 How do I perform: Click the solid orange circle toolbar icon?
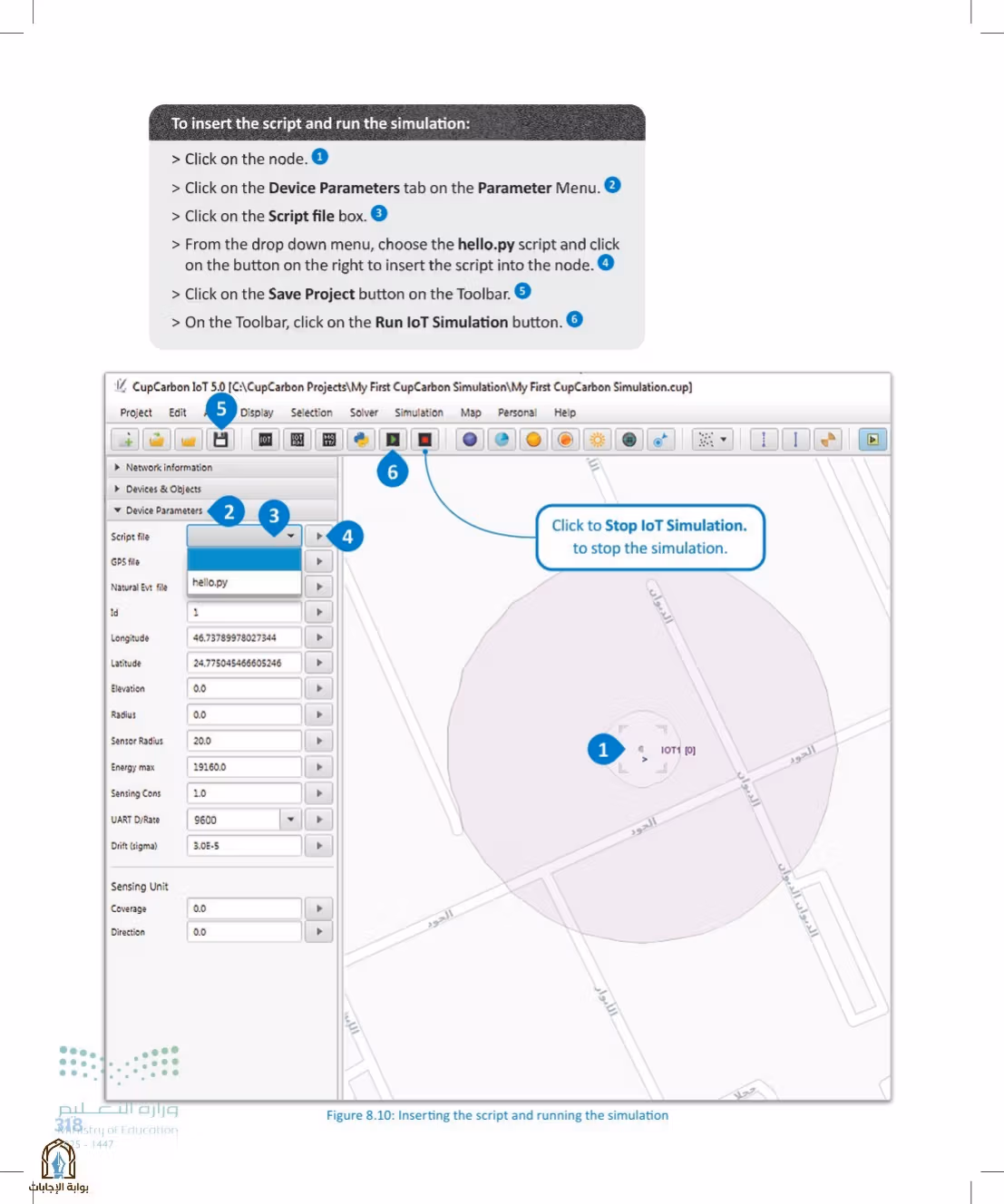[x=533, y=440]
